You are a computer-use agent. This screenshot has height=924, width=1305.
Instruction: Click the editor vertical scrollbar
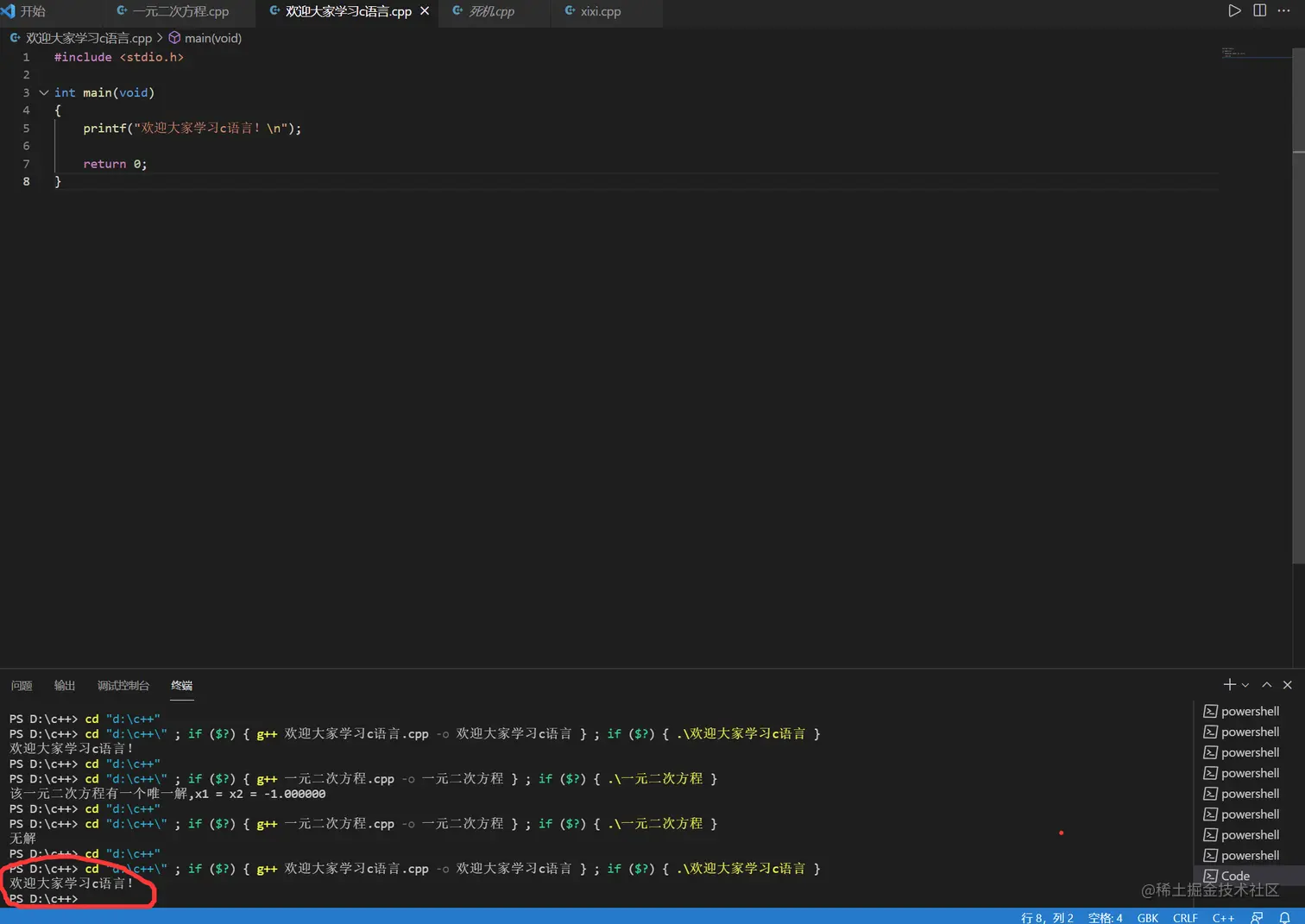[x=1298, y=306]
